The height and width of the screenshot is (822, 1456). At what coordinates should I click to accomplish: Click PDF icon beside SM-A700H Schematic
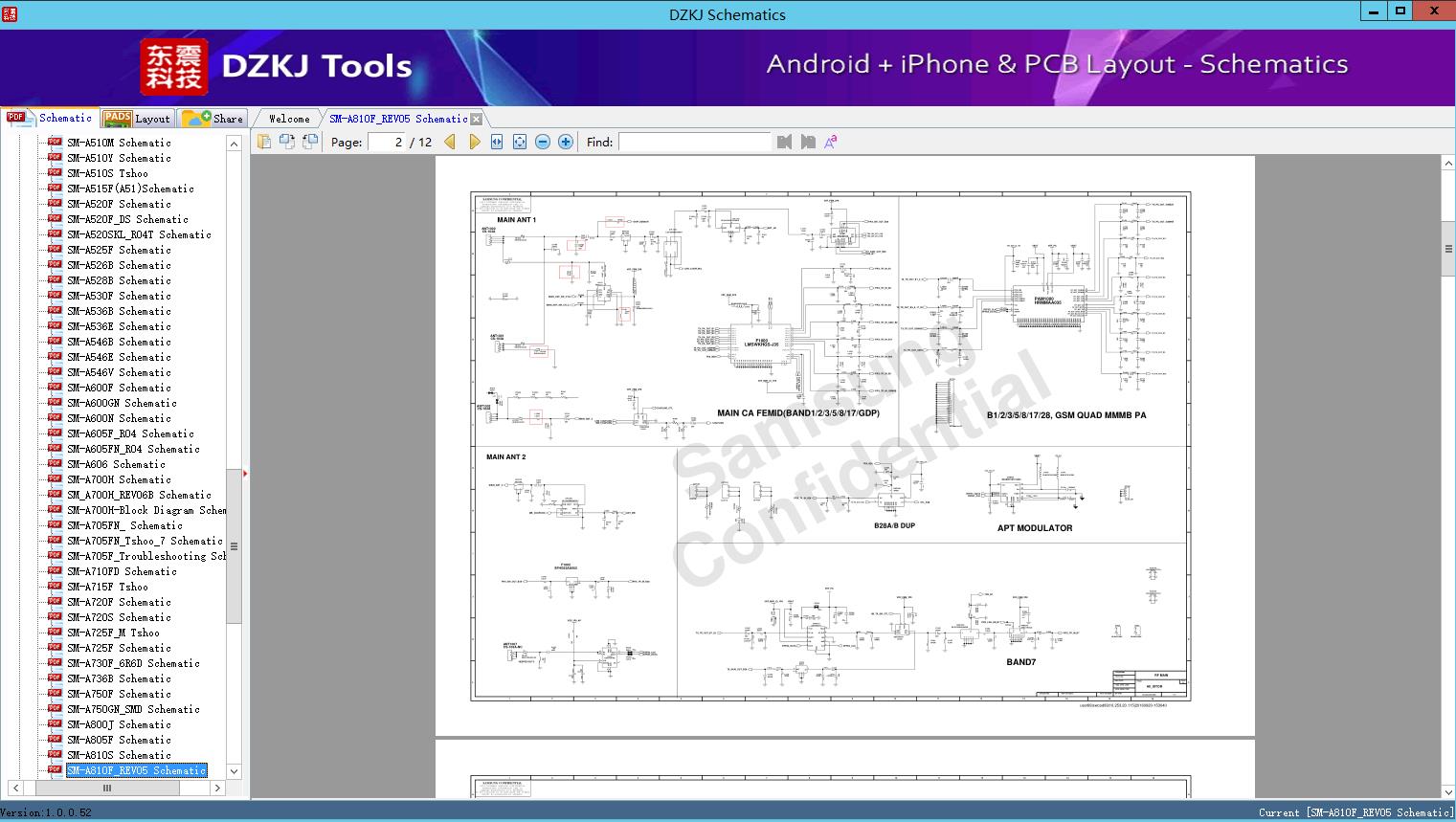point(55,479)
